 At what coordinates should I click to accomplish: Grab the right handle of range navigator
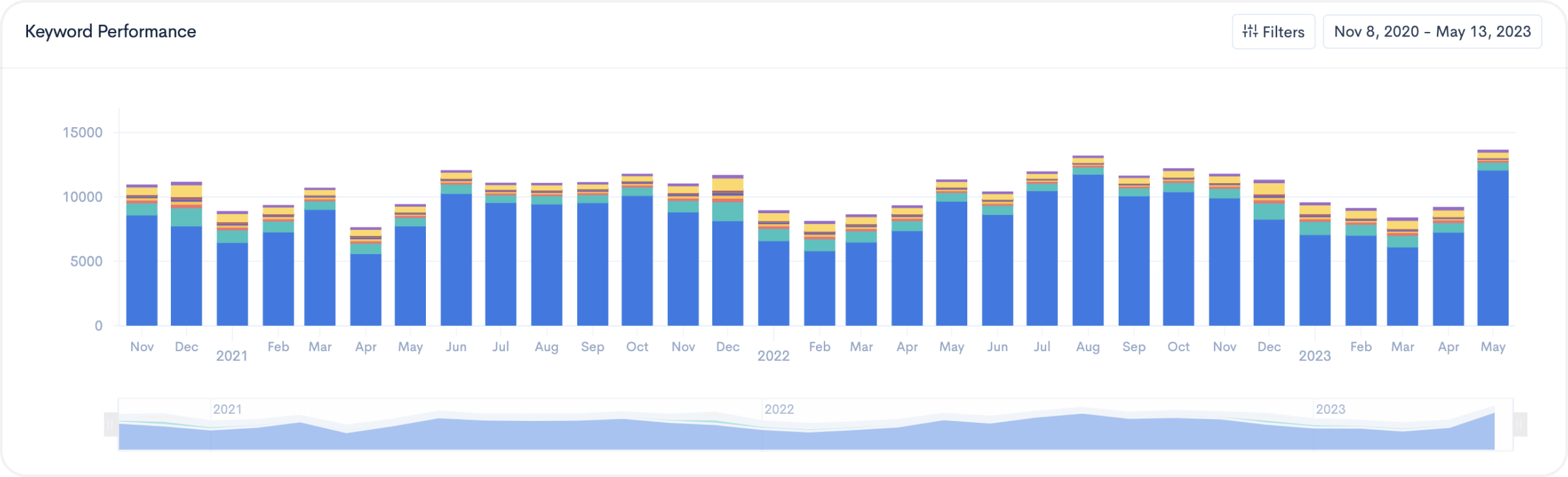[1520, 425]
